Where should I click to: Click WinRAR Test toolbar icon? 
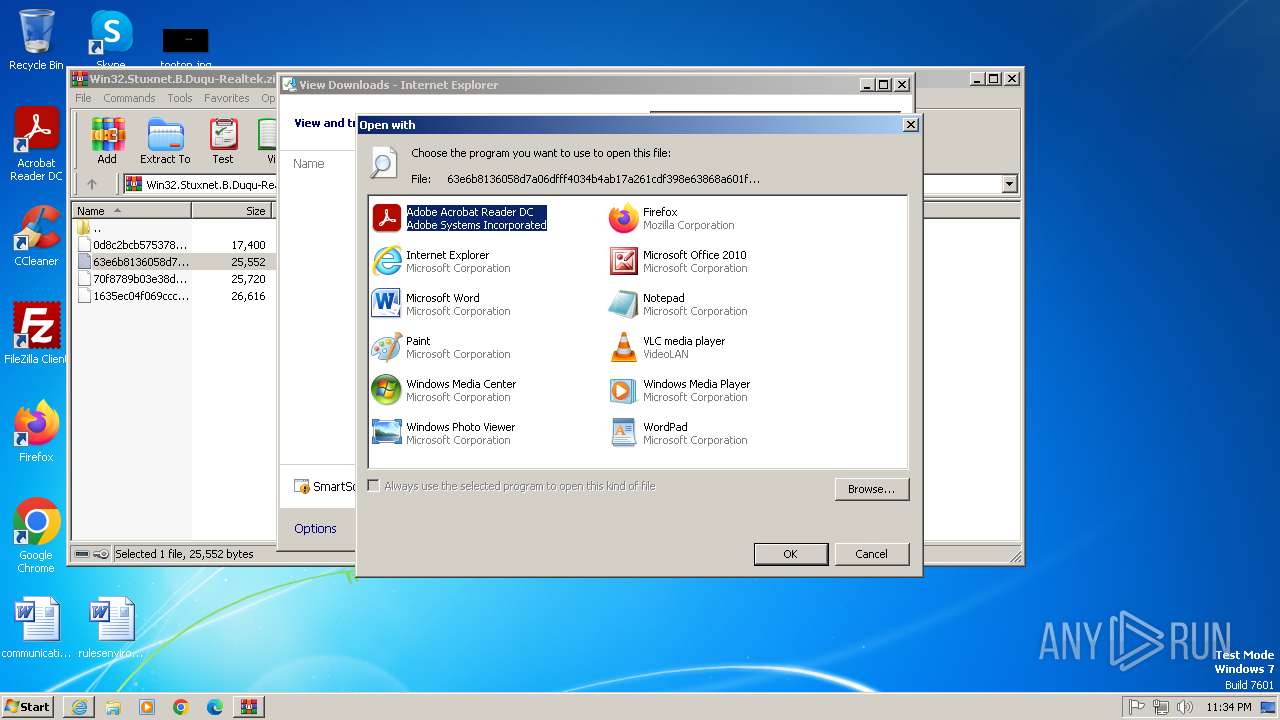click(x=223, y=141)
